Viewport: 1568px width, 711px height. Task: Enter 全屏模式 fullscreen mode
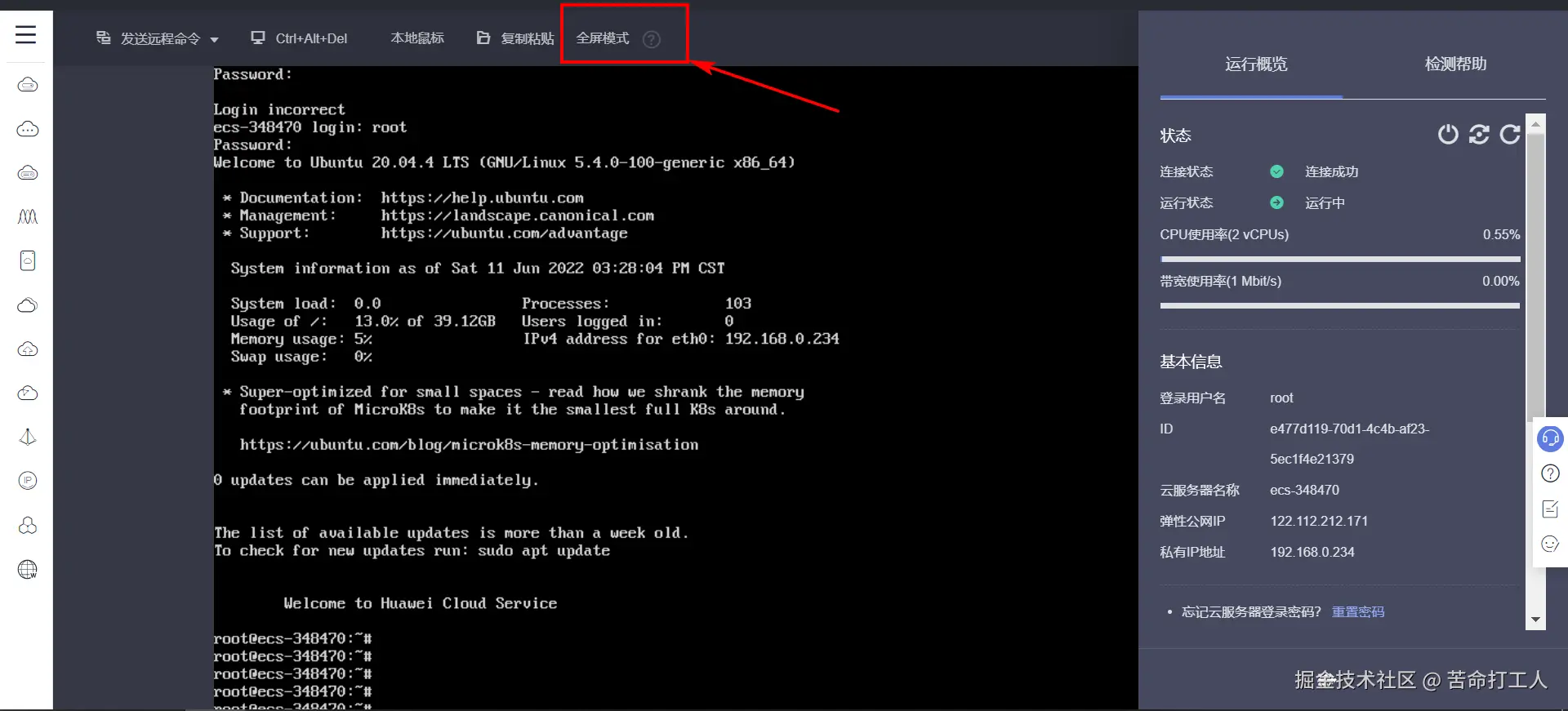pos(603,38)
